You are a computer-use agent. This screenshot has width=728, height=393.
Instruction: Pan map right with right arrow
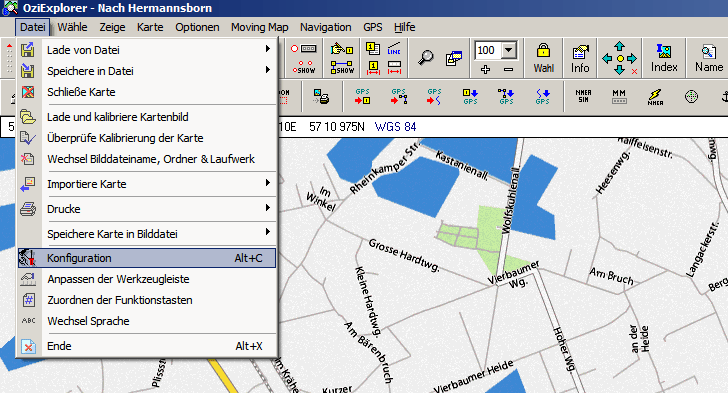[x=632, y=59]
